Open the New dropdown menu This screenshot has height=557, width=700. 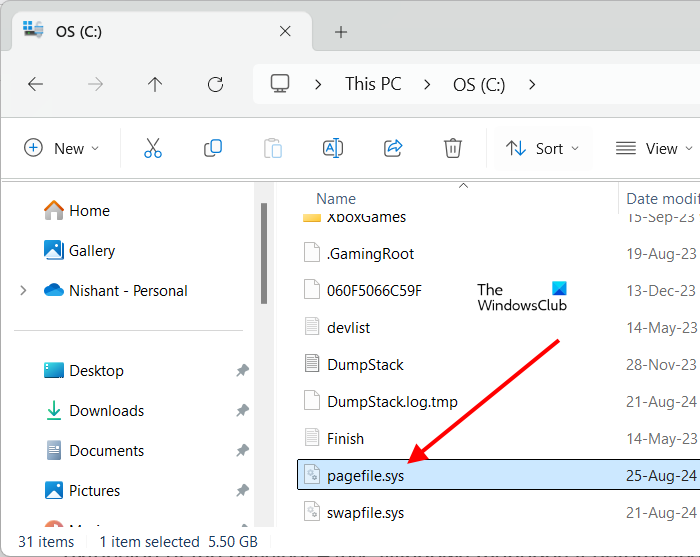62,148
